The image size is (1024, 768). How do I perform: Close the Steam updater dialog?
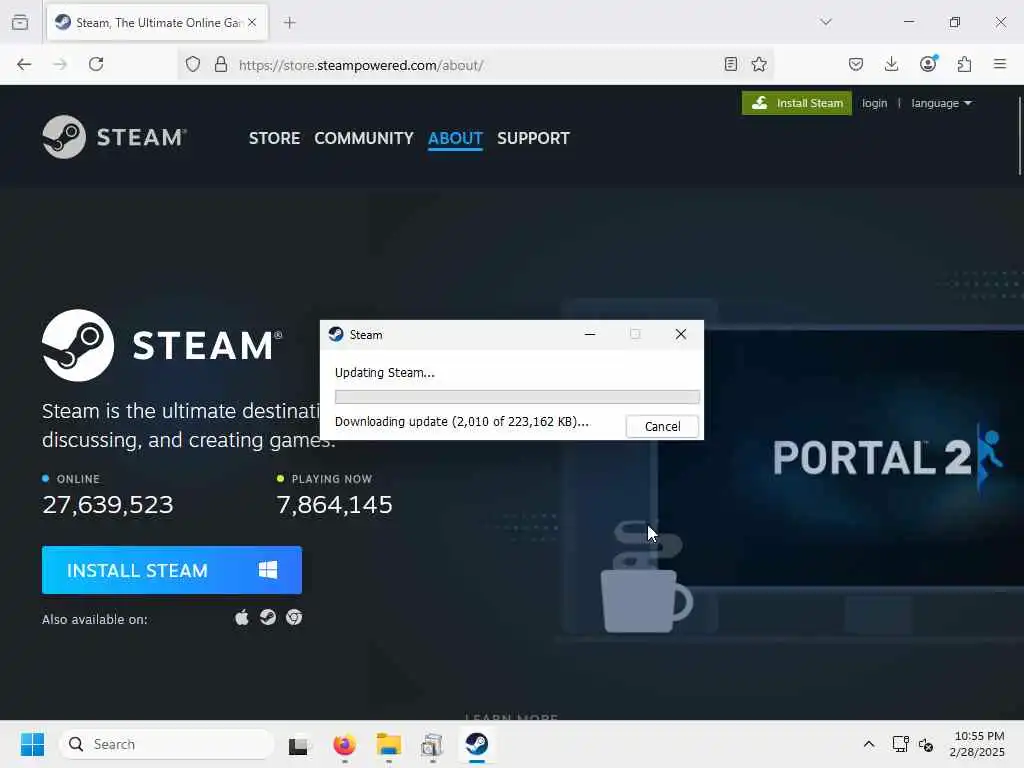pyautogui.click(x=680, y=334)
